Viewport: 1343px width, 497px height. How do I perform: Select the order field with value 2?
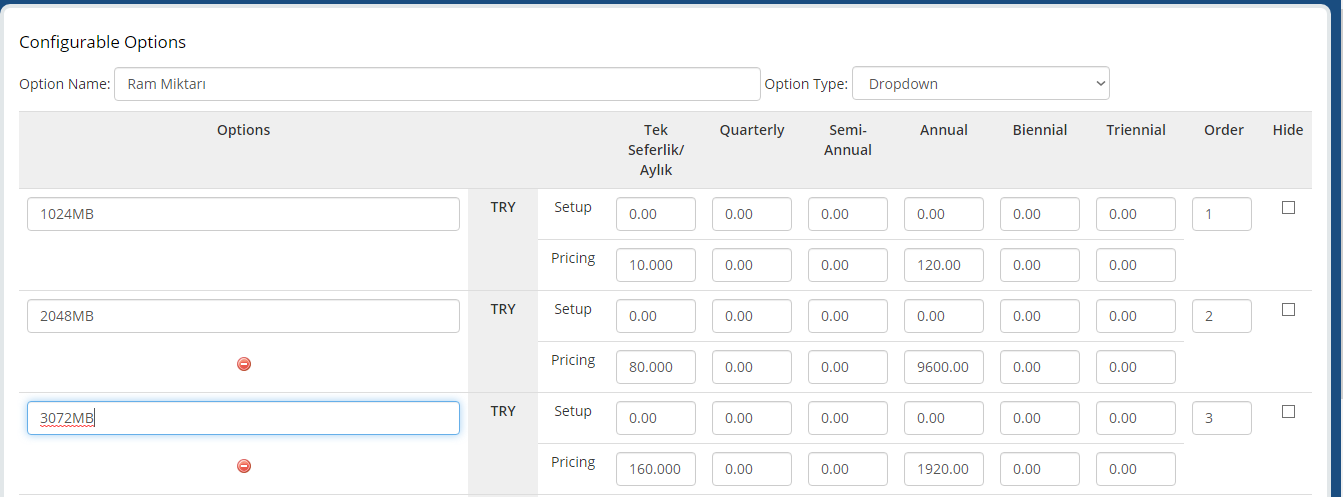(1222, 316)
